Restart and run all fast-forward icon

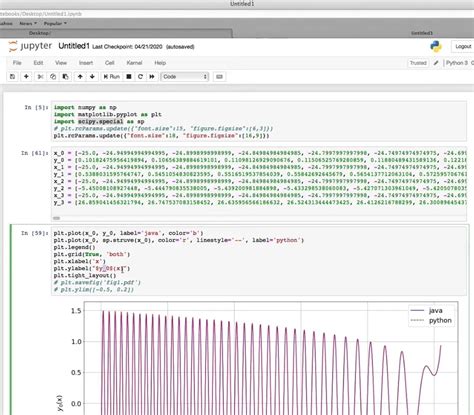click(x=152, y=77)
